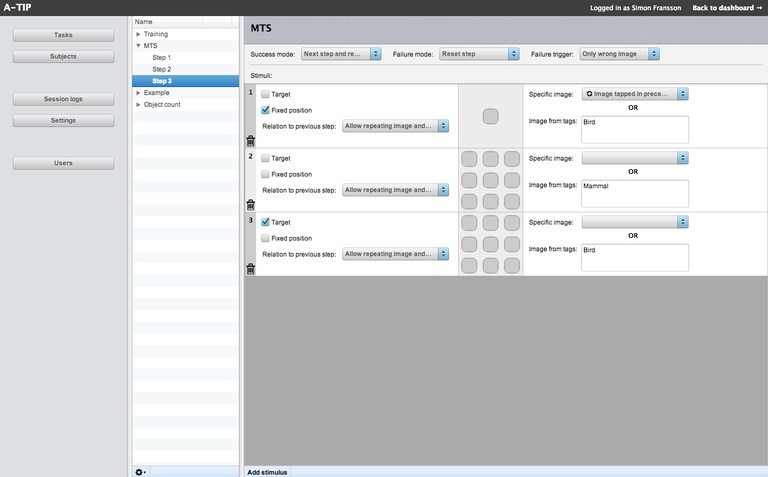Uncheck the Target checkbox in stimulus 3
Viewport: 768px width, 477px height.
click(x=265, y=222)
